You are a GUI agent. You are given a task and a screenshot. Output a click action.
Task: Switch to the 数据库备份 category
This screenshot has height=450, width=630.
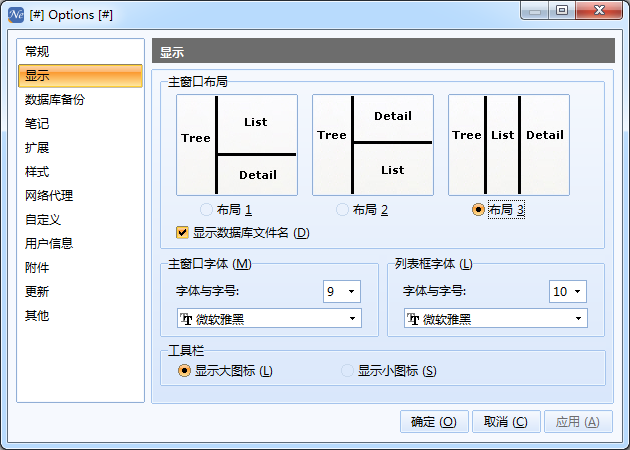[x=55, y=100]
